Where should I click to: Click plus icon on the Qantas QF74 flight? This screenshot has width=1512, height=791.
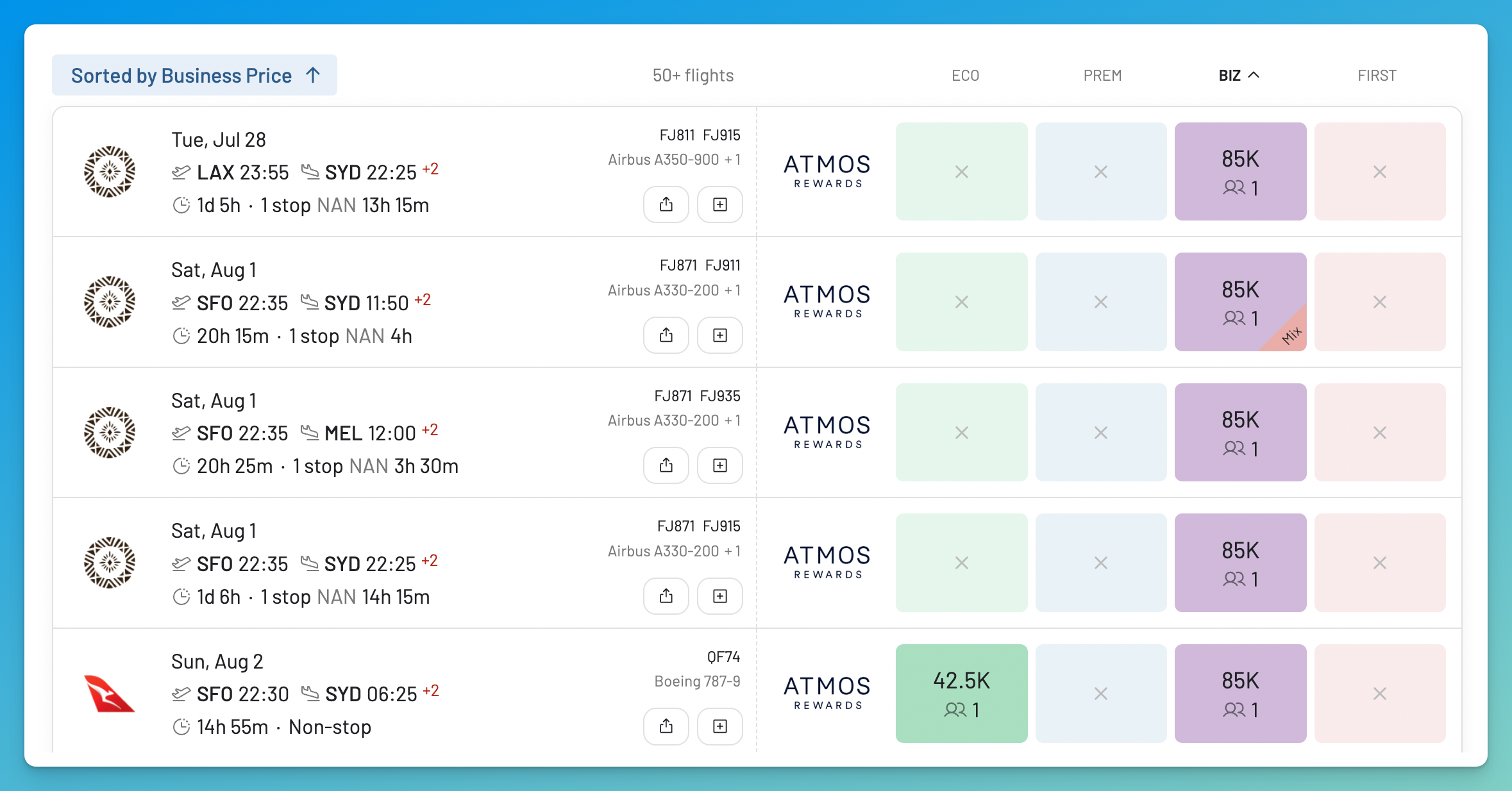720,726
